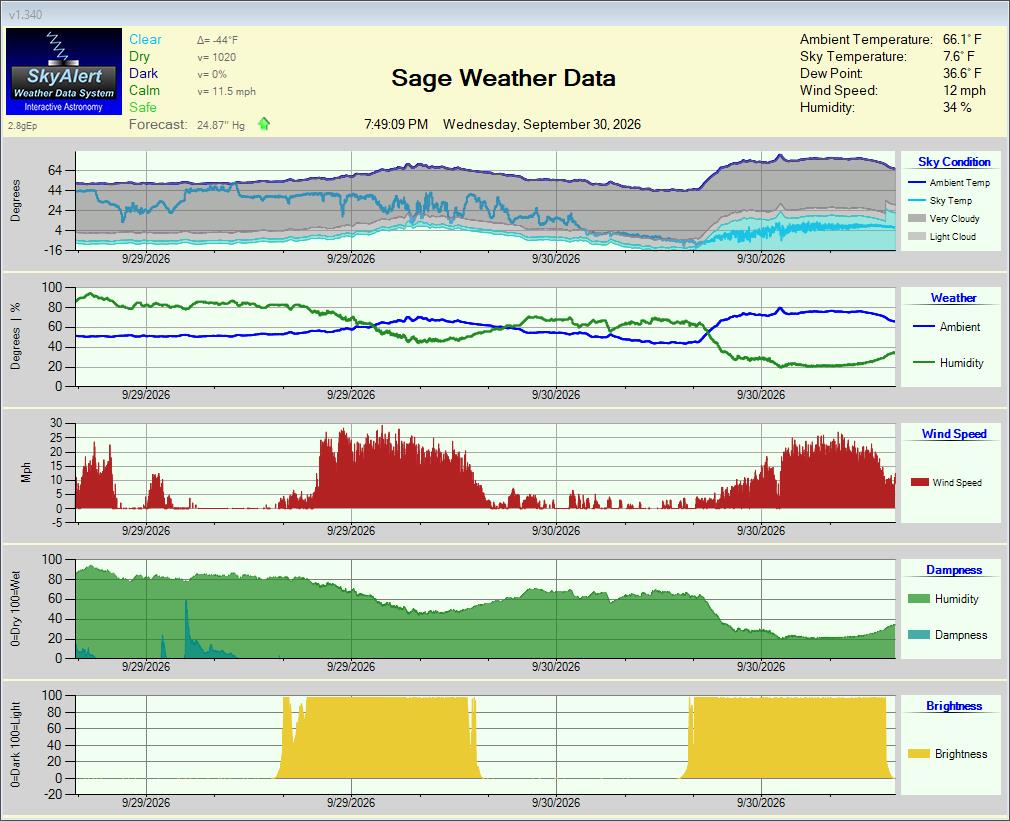Select the 'Clear' sky status
The width and height of the screenshot is (1010, 821).
pos(145,39)
